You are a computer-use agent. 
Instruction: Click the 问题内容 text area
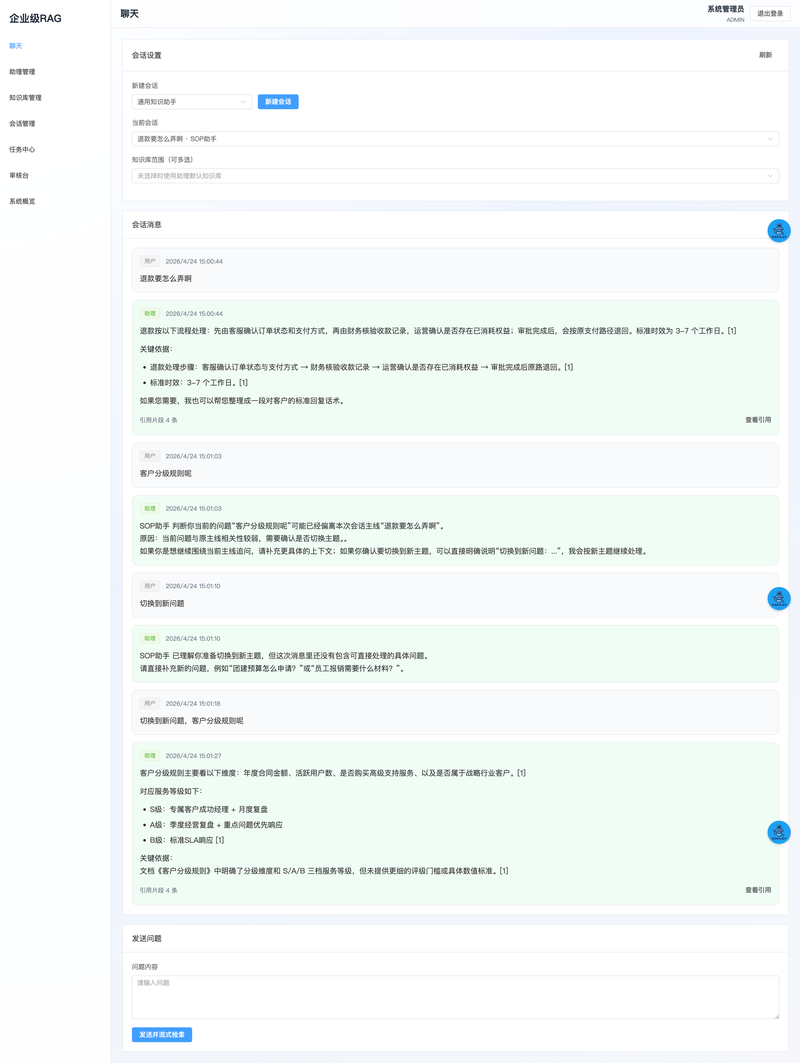pyautogui.click(x=455, y=997)
